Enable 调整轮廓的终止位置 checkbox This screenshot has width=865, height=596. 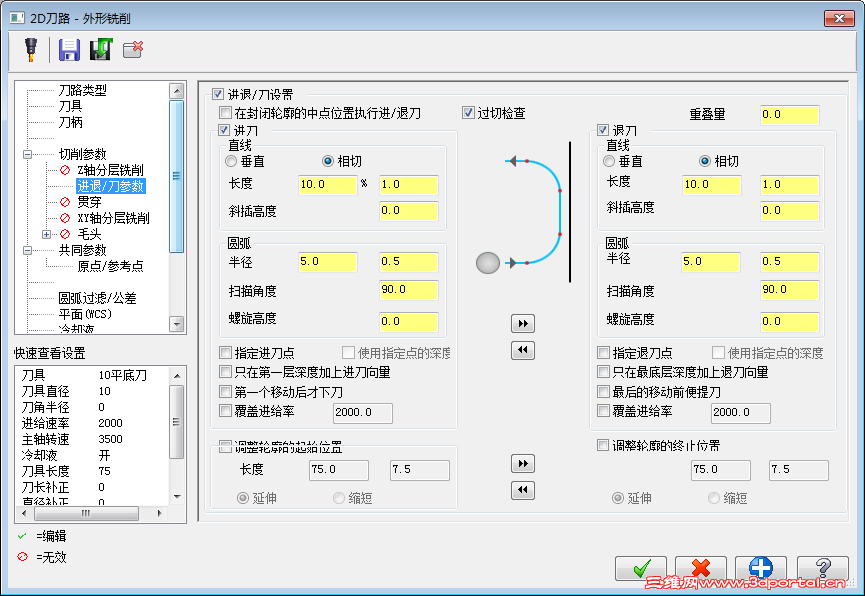click(x=603, y=445)
